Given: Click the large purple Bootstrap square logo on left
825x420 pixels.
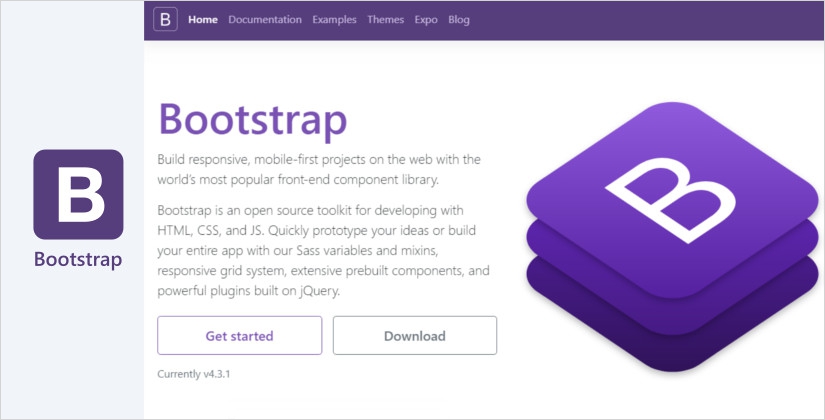Looking at the screenshot, I should coord(78,195).
